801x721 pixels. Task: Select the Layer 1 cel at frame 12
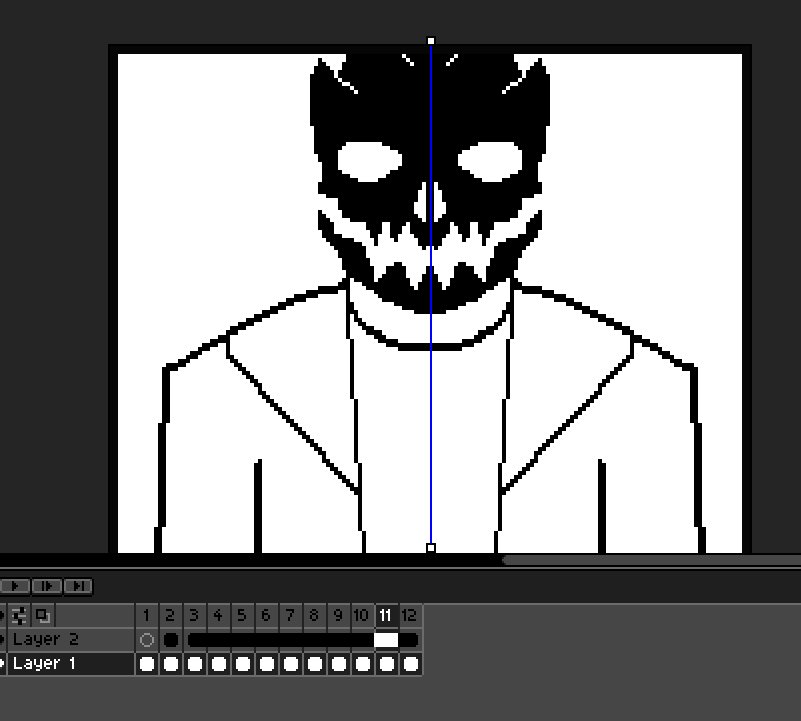(410, 663)
